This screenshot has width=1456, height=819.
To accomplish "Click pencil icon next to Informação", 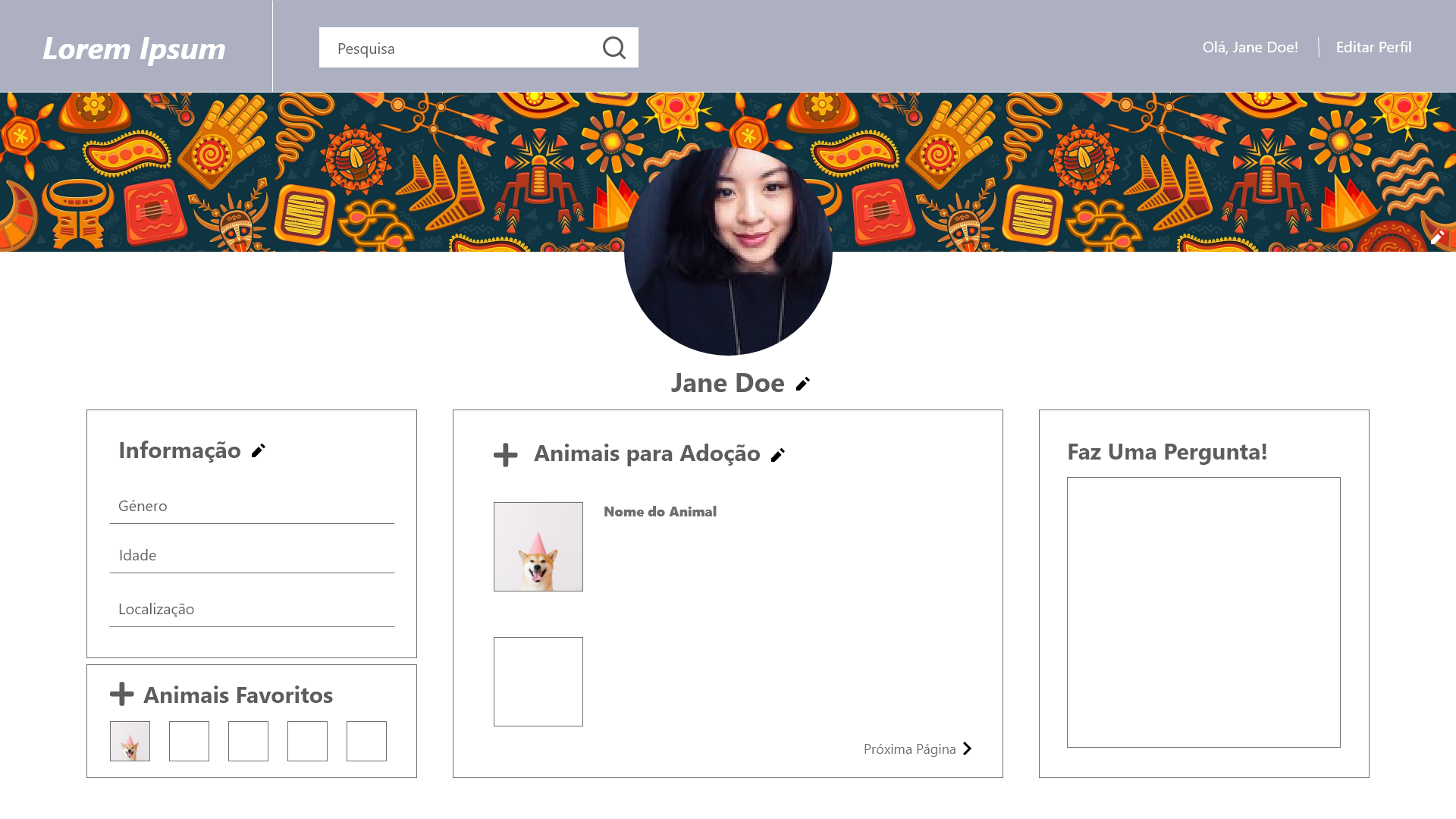I will coord(259,450).
